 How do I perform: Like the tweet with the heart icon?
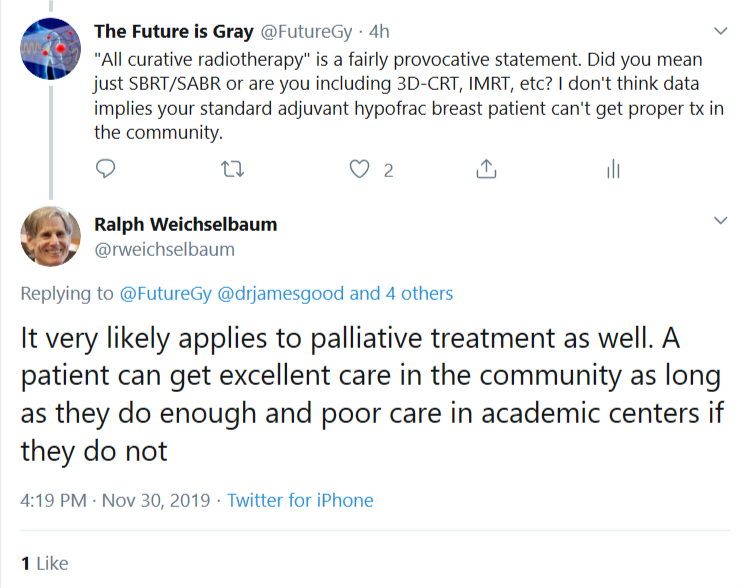(360, 170)
